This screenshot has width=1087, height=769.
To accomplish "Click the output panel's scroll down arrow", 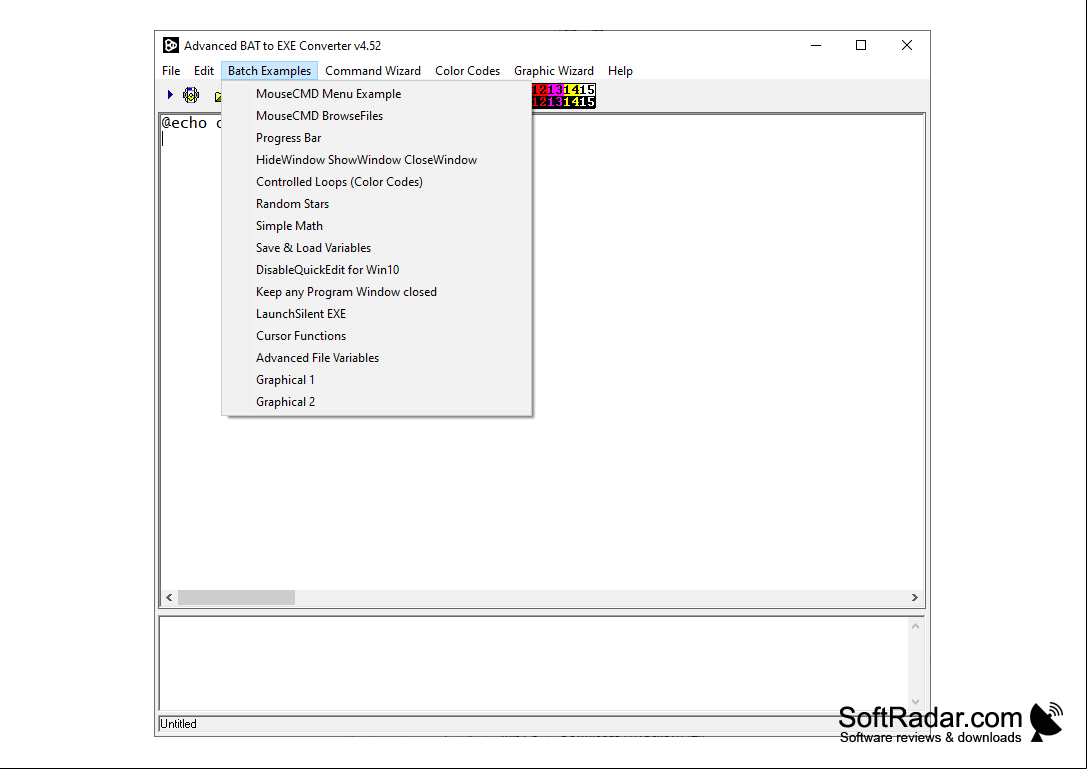I will pos(915,702).
